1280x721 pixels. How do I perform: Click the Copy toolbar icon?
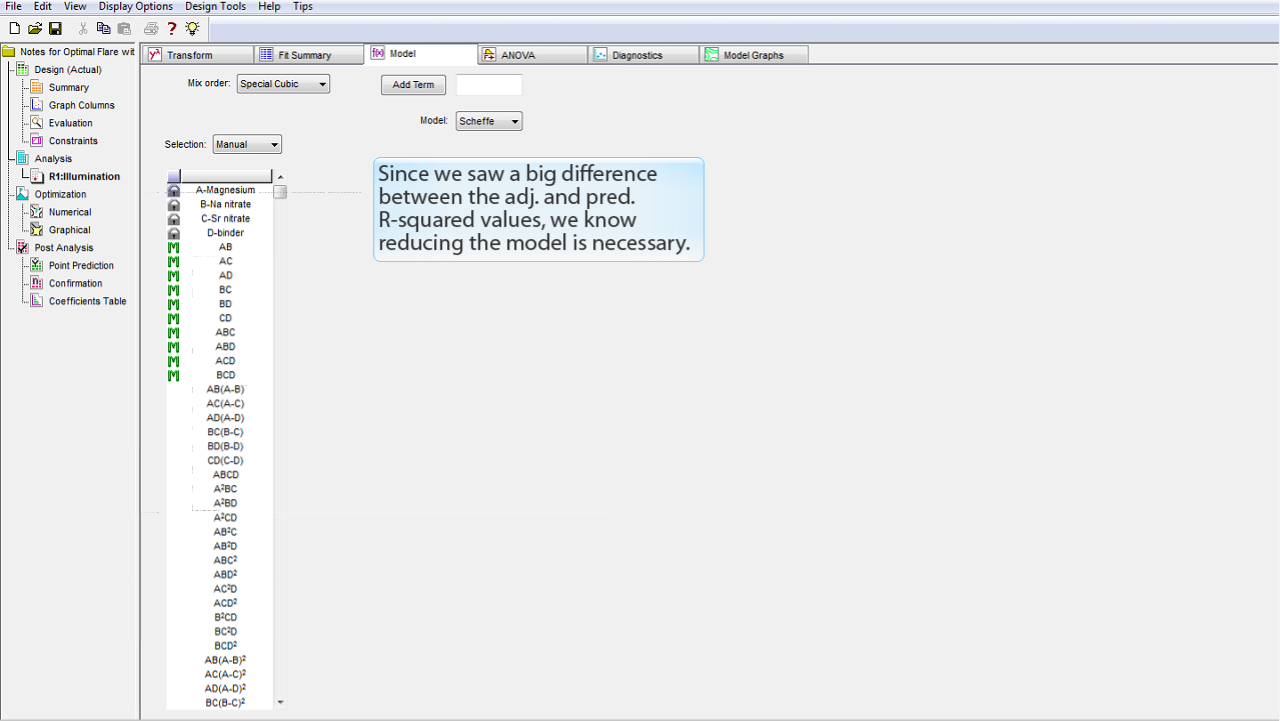coord(103,29)
